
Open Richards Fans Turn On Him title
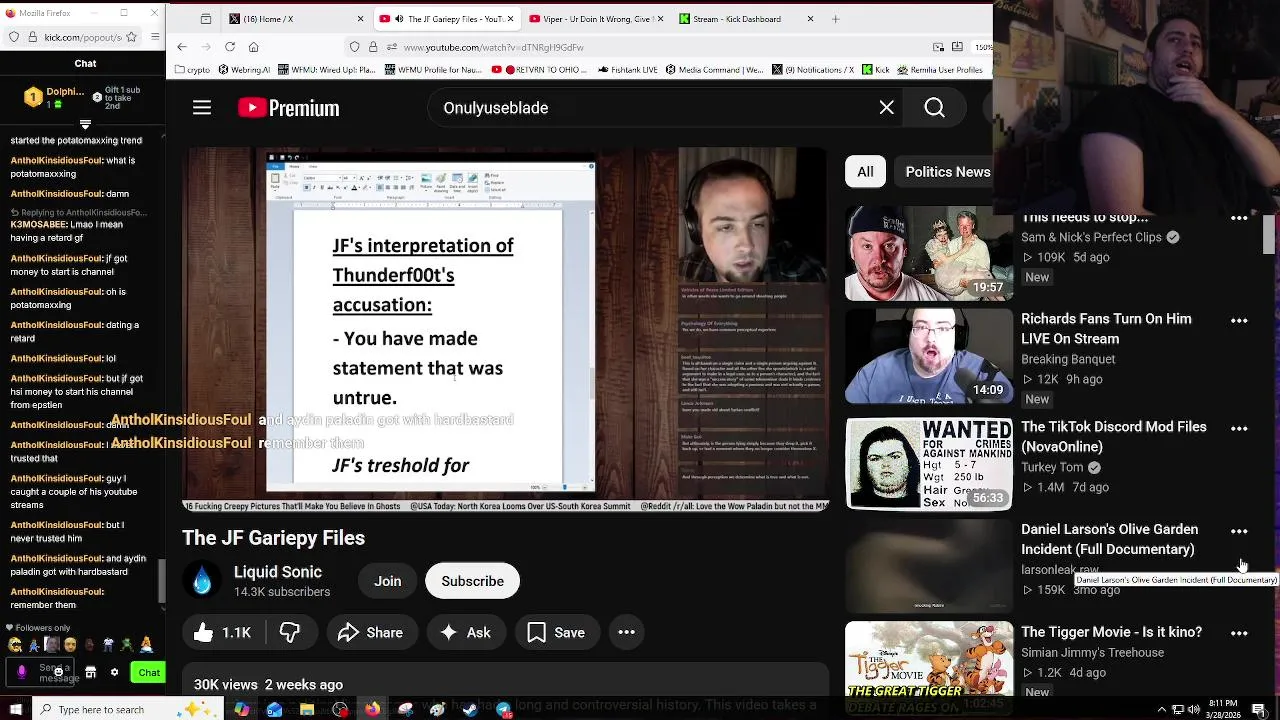pyautogui.click(x=1106, y=329)
